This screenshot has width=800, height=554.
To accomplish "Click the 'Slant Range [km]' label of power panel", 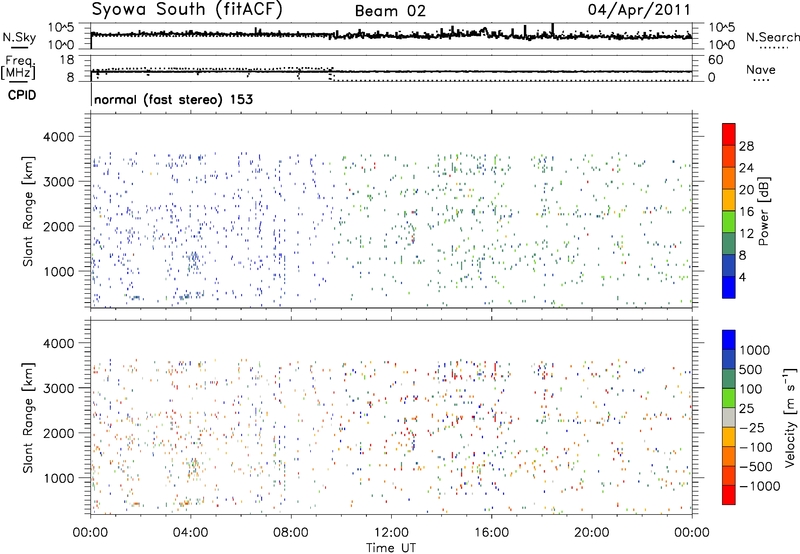I will point(28,212).
